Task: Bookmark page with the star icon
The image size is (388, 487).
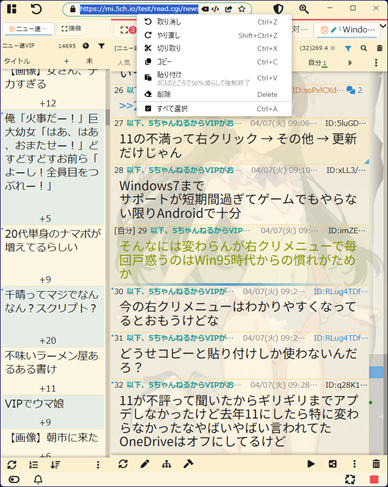Action: 242,9
